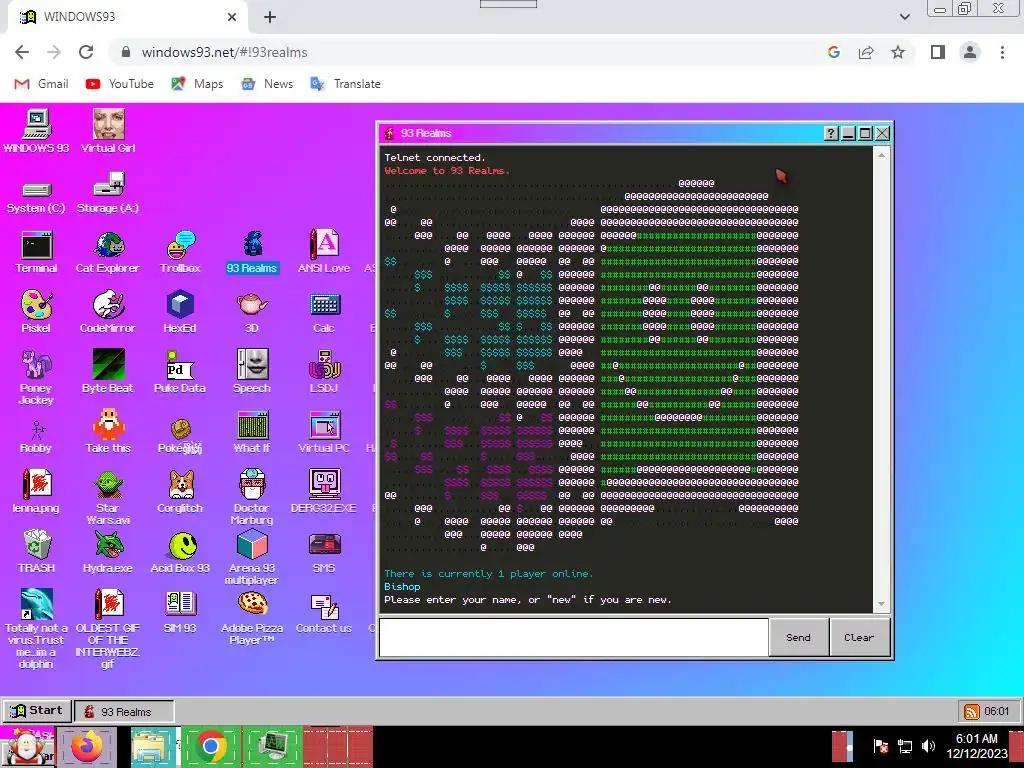Select the WINDOWS93 browser tab
This screenshot has height=768, width=1024.
(128, 17)
